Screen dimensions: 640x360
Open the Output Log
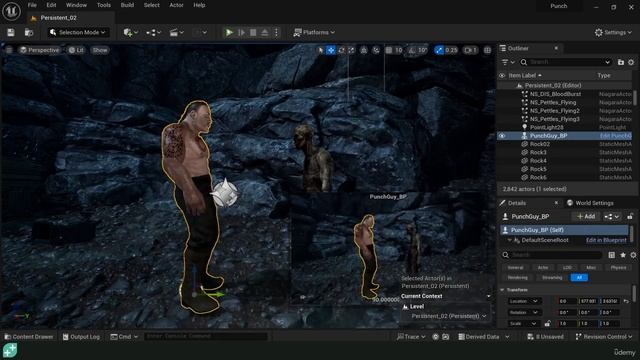pos(81,337)
